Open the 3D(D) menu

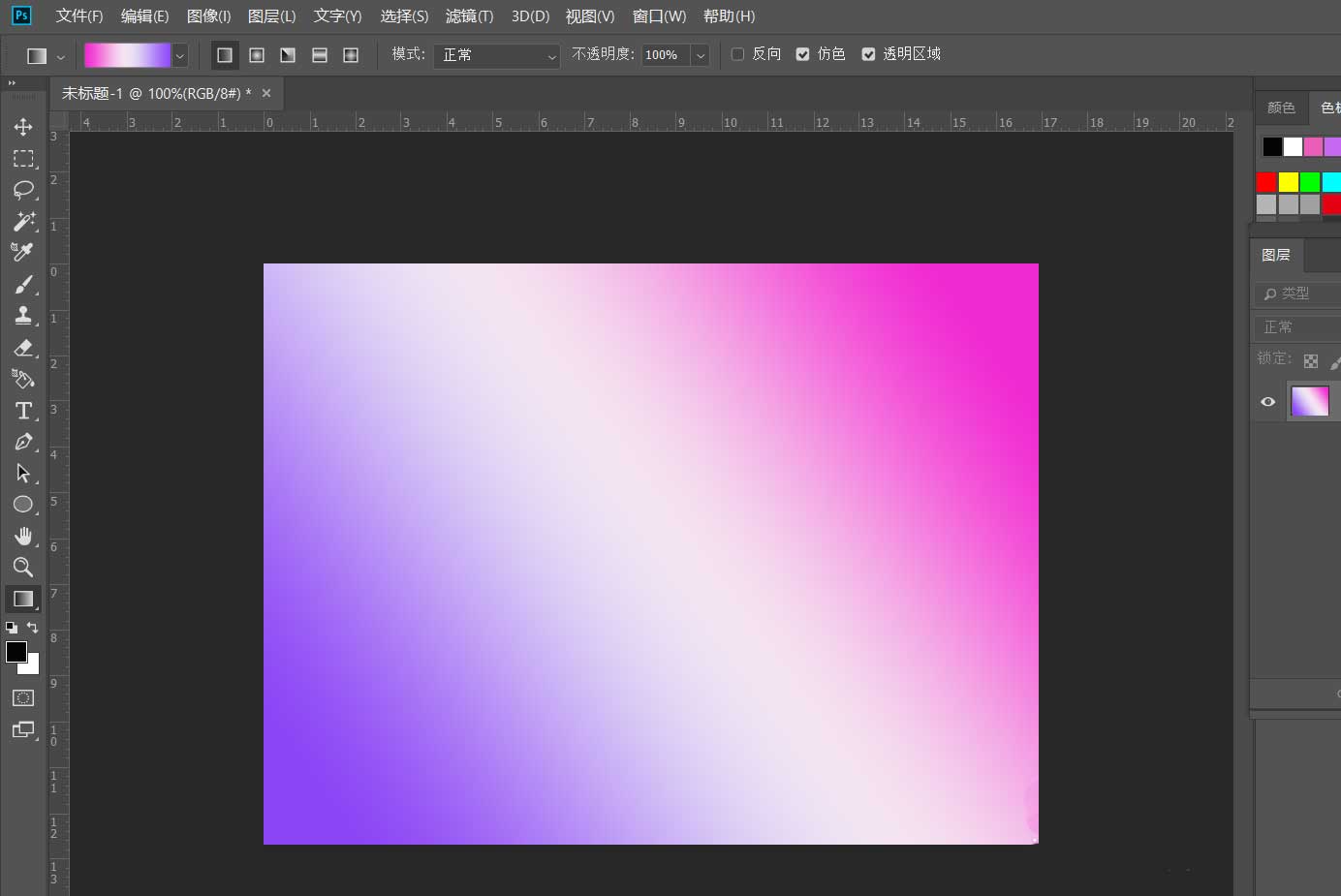[530, 15]
